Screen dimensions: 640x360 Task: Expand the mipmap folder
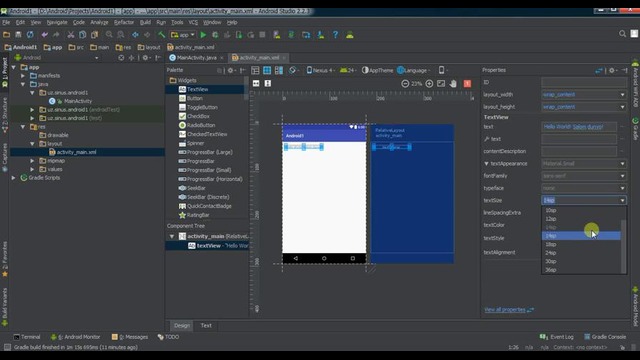[x=32, y=160]
